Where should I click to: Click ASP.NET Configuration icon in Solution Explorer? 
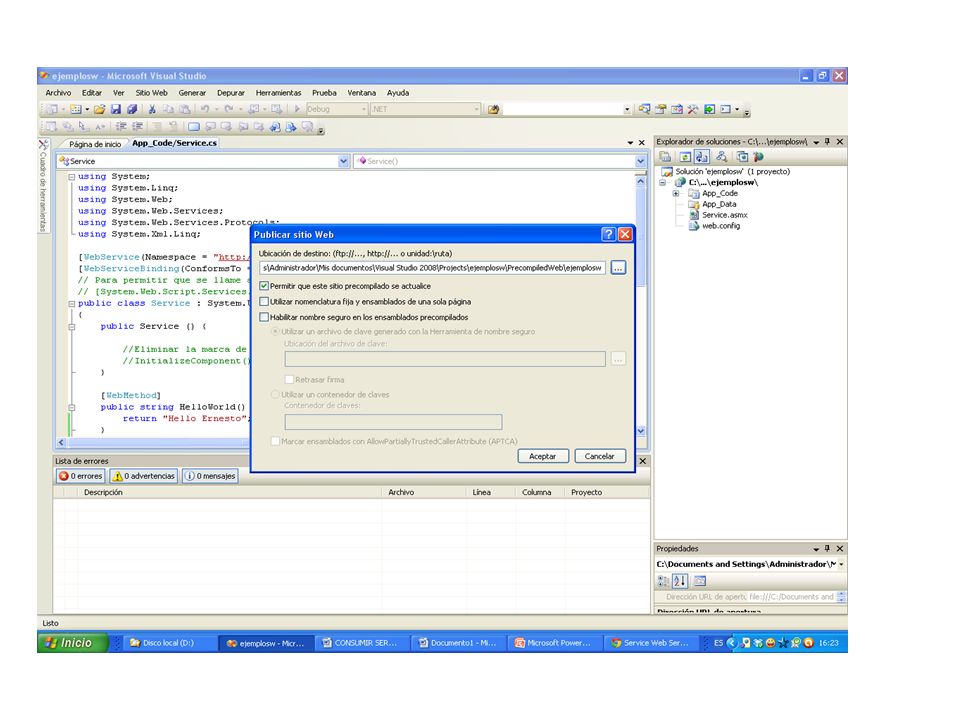tap(759, 157)
